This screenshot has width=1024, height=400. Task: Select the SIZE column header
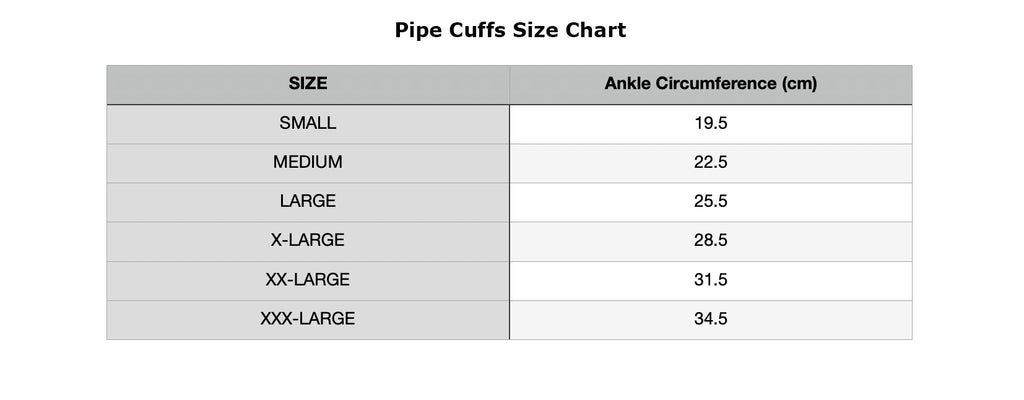(308, 84)
